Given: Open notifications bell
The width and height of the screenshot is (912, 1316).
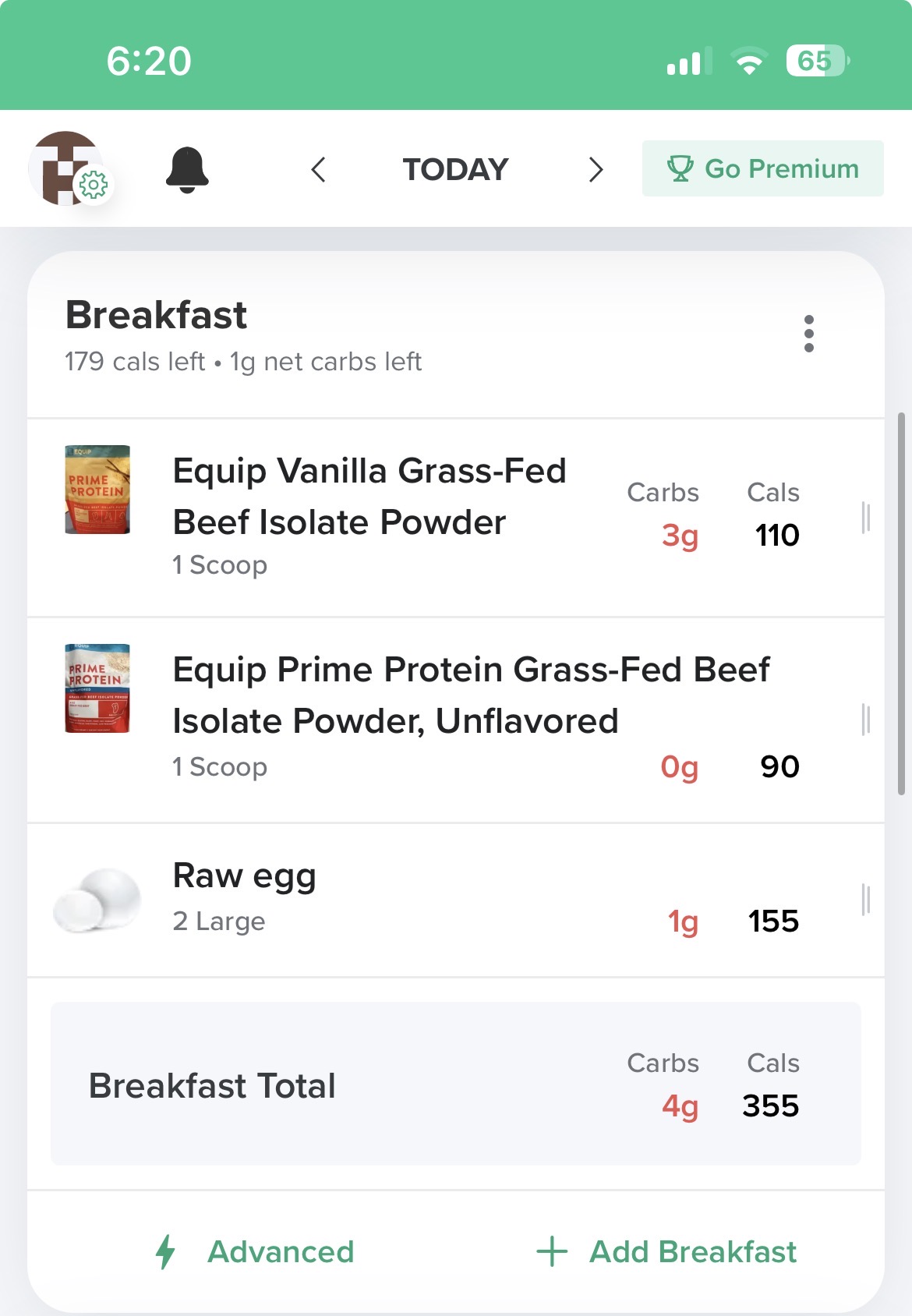Looking at the screenshot, I should pyautogui.click(x=187, y=169).
